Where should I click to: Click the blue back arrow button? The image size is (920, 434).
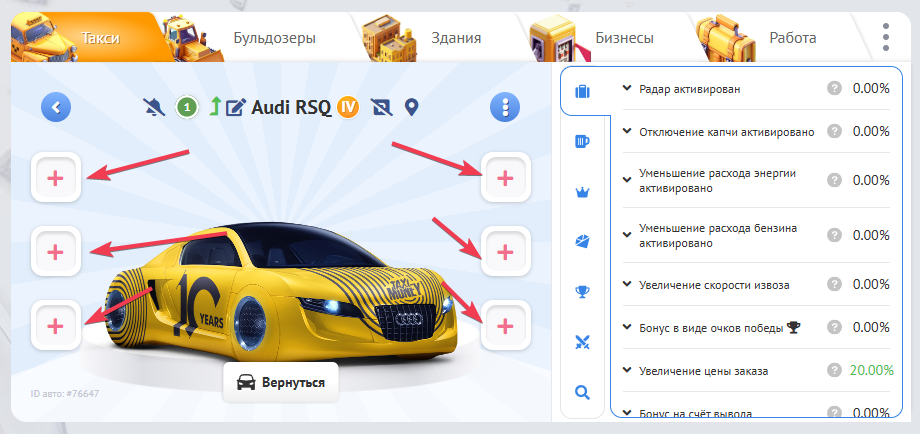coord(57,106)
